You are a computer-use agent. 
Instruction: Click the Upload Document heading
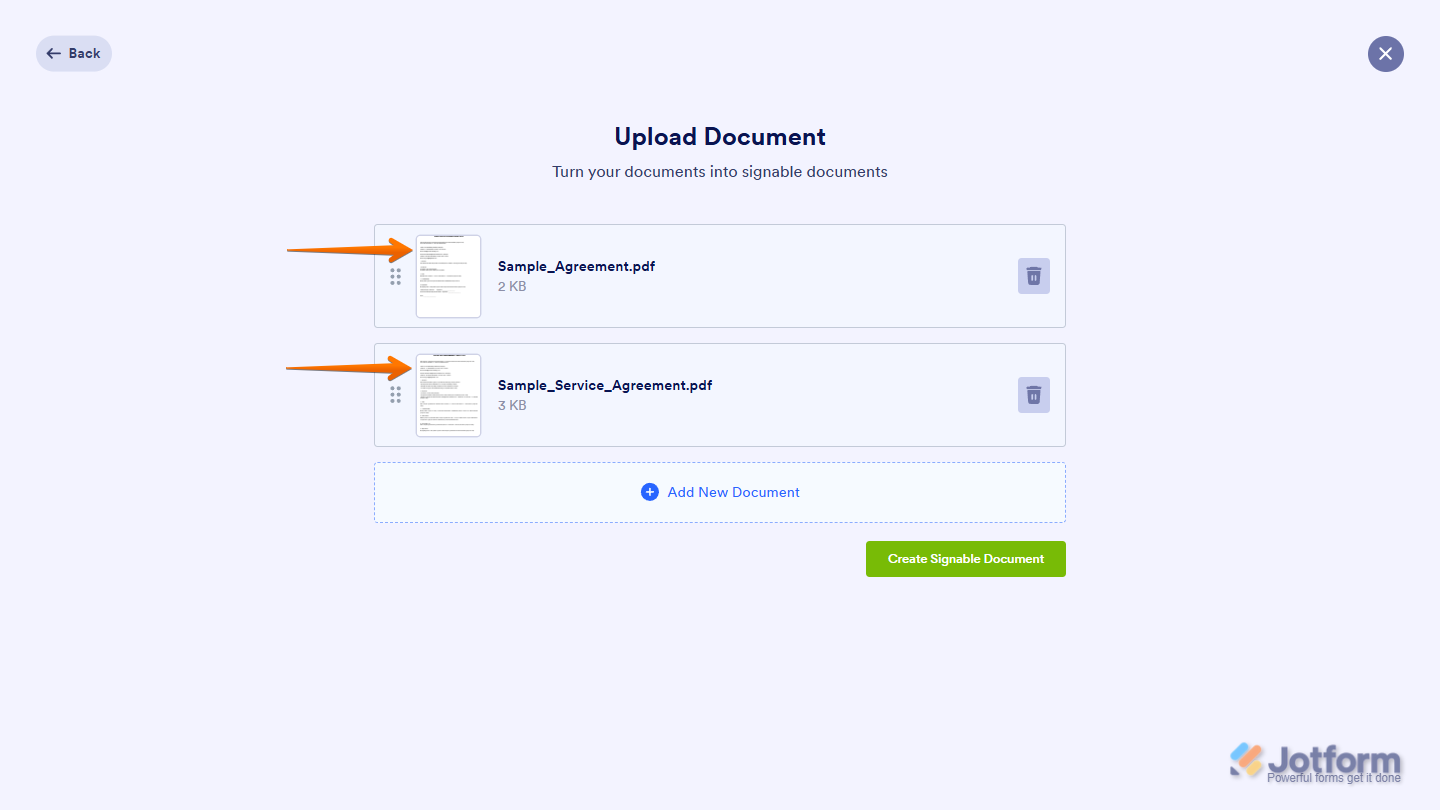point(719,136)
